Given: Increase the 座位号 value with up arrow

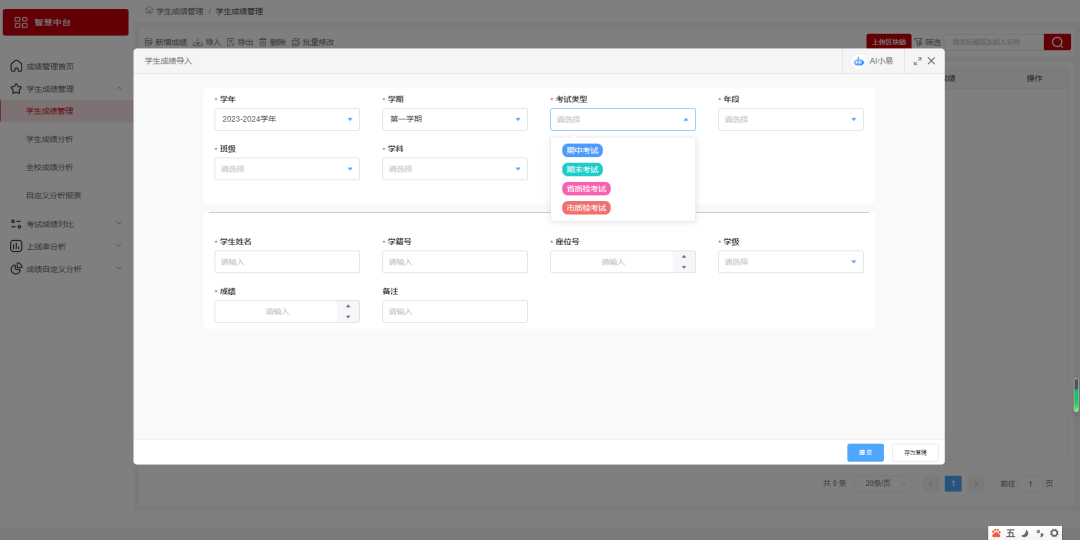Looking at the screenshot, I should (x=684, y=256).
